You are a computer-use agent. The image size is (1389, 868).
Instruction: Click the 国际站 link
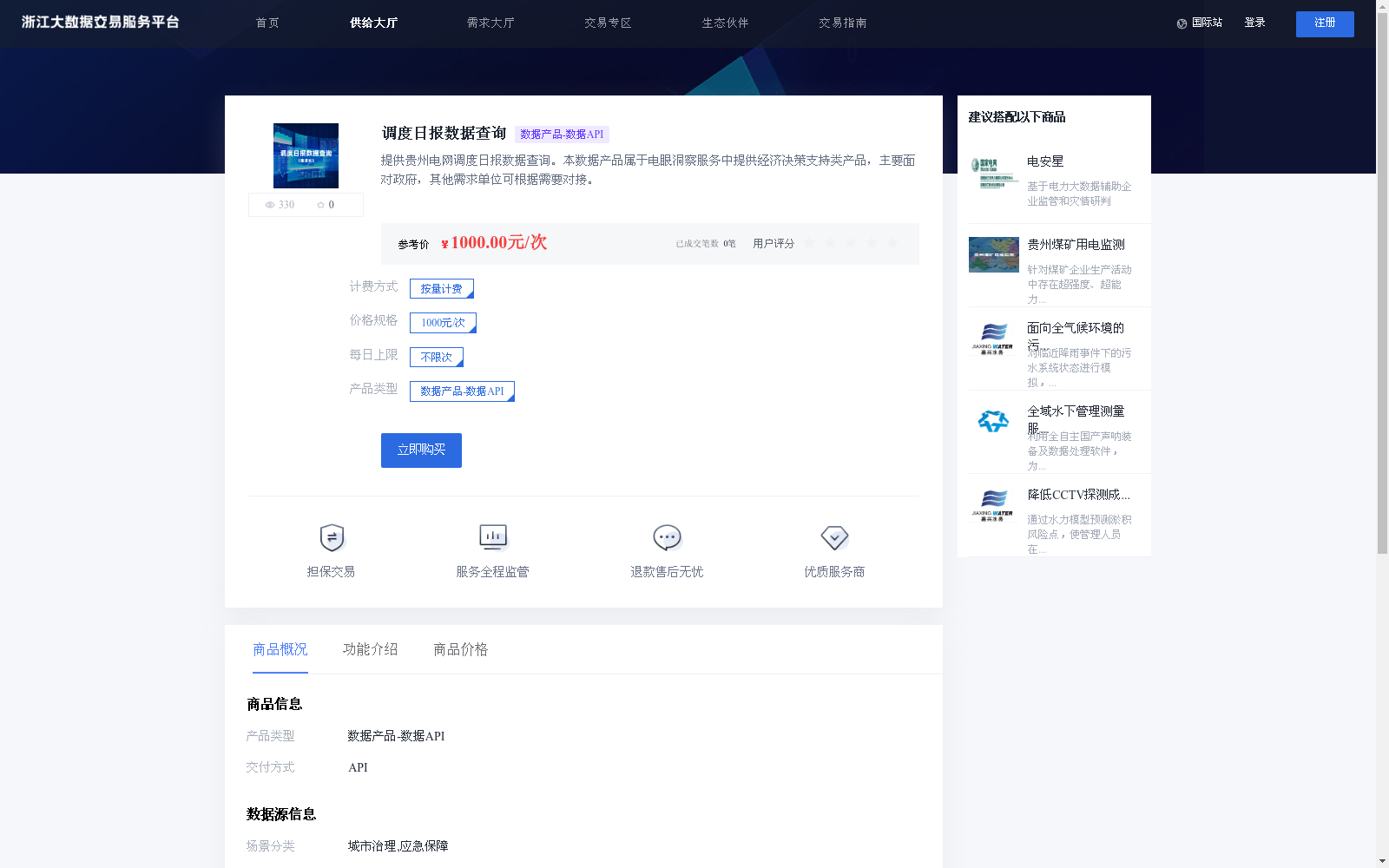click(1207, 23)
